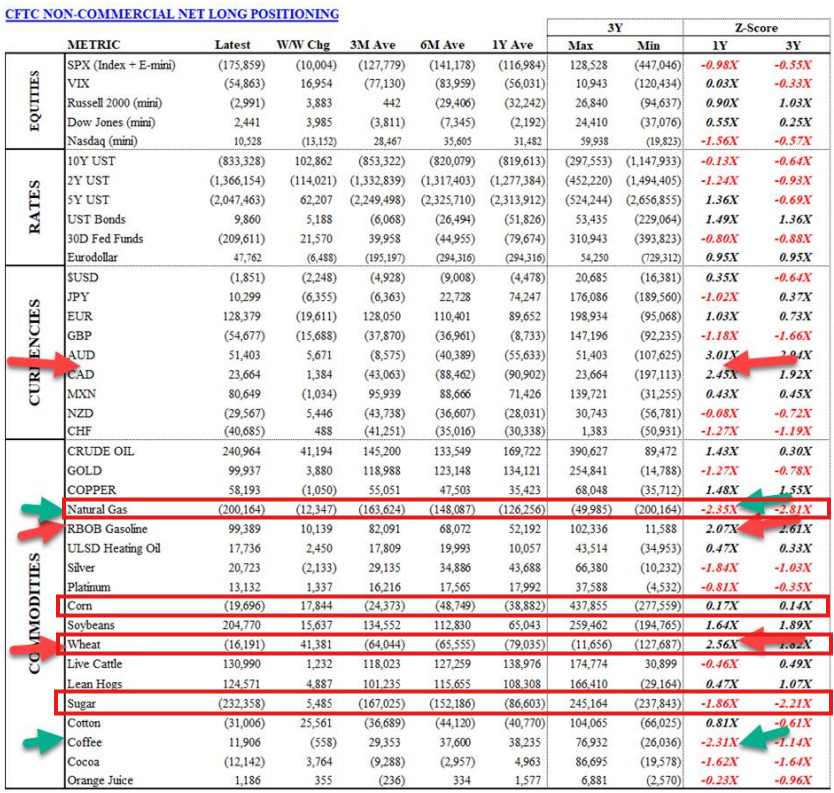Click Wheat W/W change value 41,381
834x793 pixels.
[316, 645]
